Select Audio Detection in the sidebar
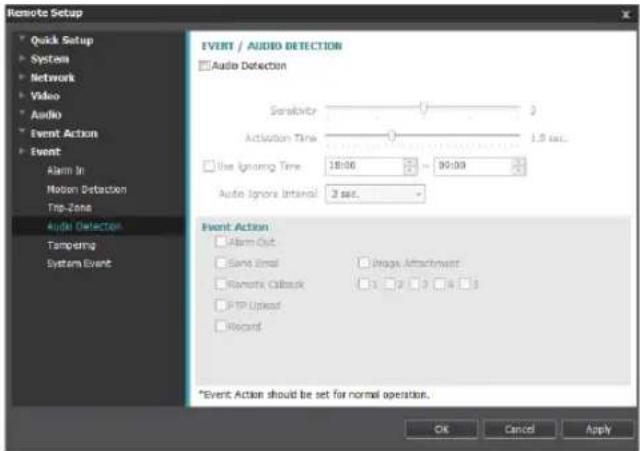 [x=84, y=227]
